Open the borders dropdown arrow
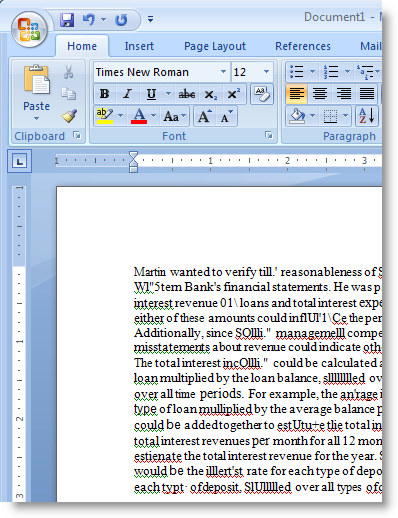Viewport: 398px width, 518px height. (346, 116)
